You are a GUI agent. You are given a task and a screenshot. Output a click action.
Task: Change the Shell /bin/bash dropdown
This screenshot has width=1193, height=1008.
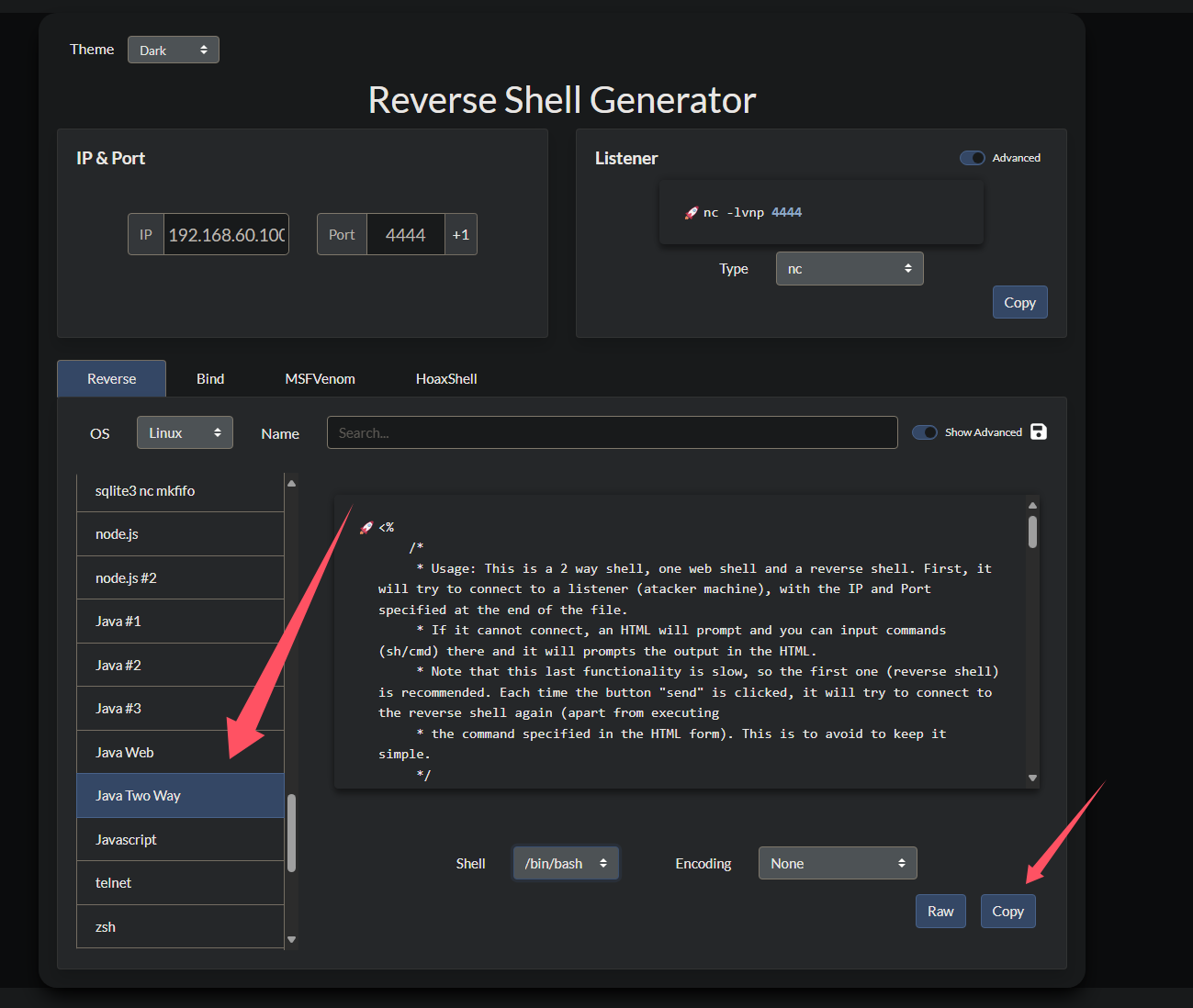pyautogui.click(x=565, y=864)
